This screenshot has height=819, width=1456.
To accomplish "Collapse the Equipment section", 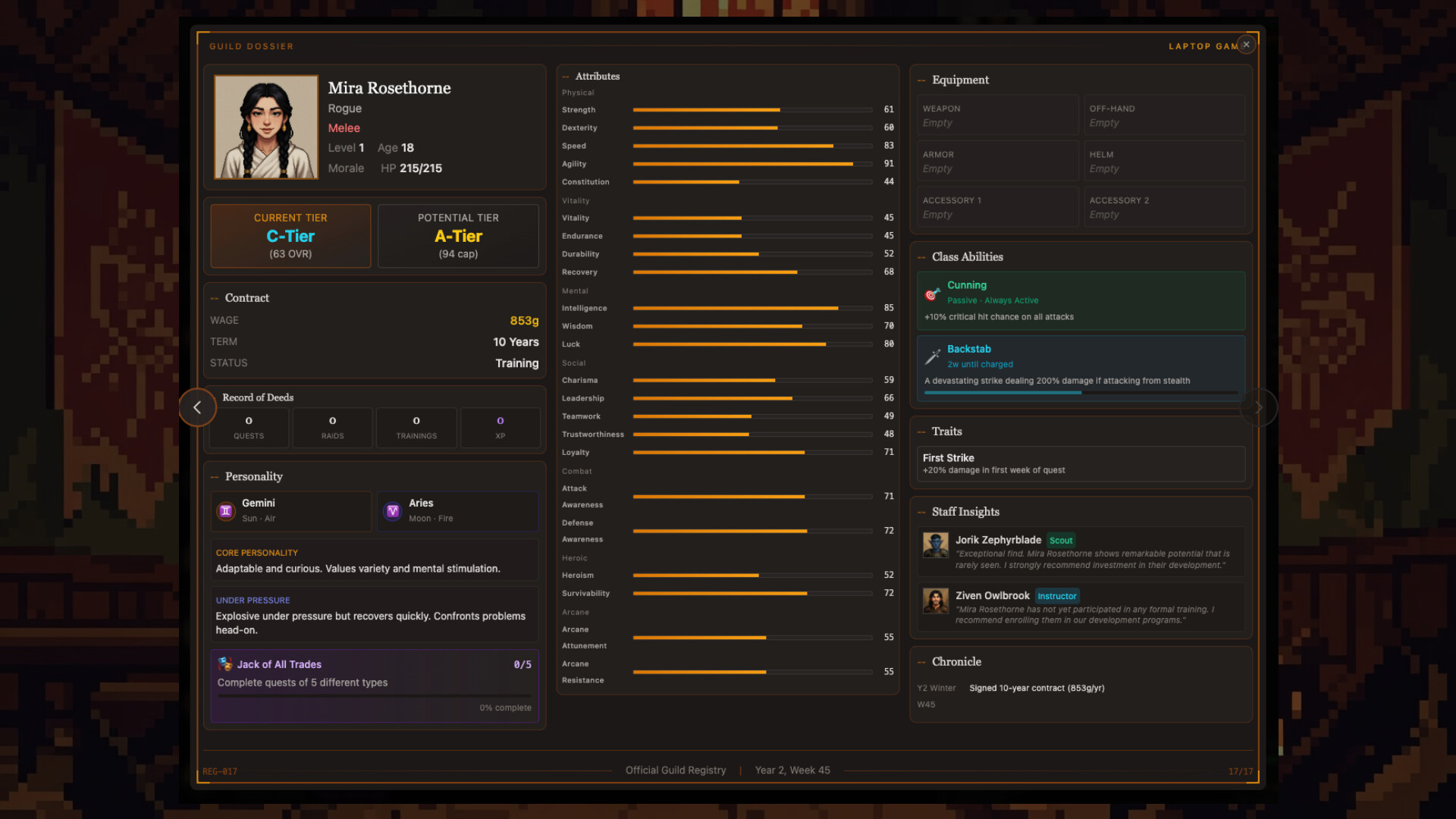I will [921, 80].
